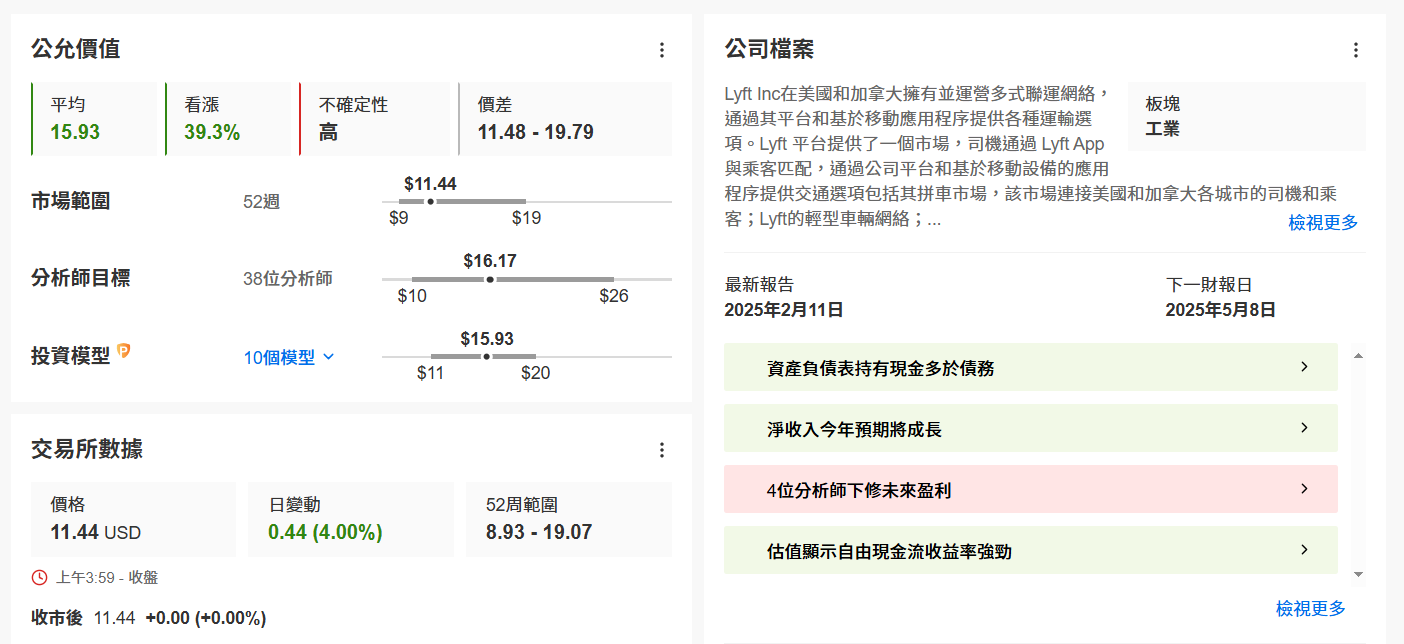The image size is (1404, 644).
Task: Click the 52週 label beside 市場範圍
Action: tap(262, 202)
